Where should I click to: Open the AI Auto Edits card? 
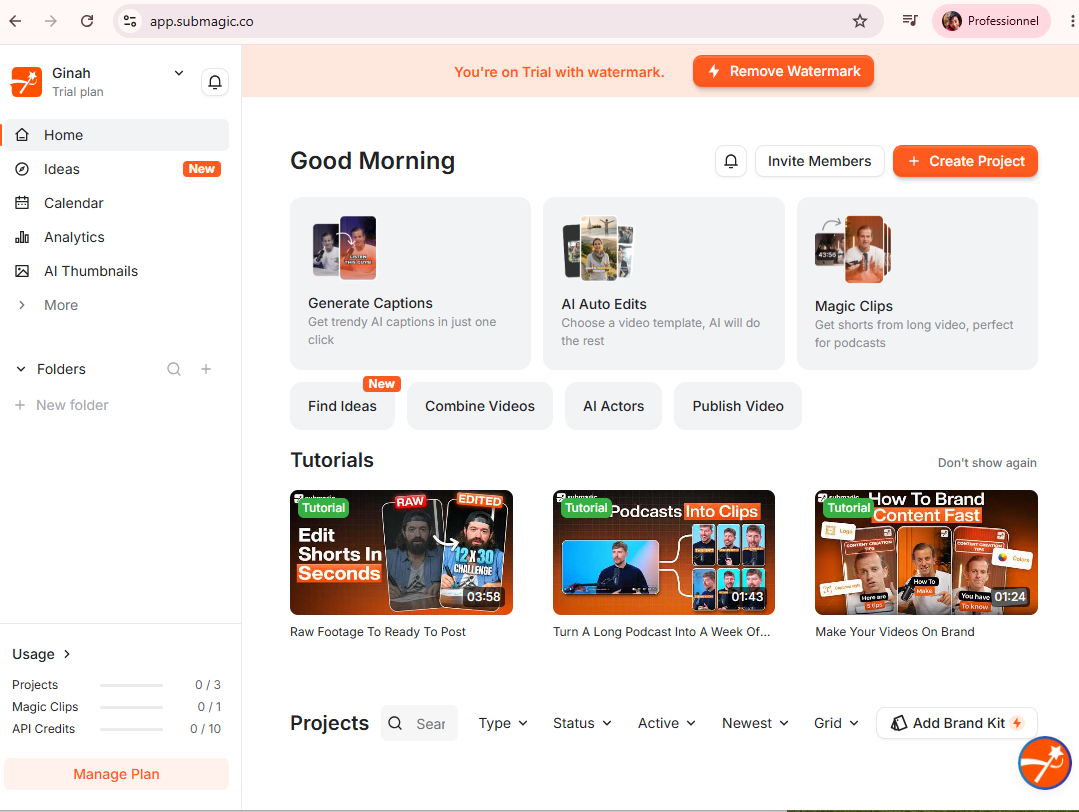pyautogui.click(x=663, y=284)
